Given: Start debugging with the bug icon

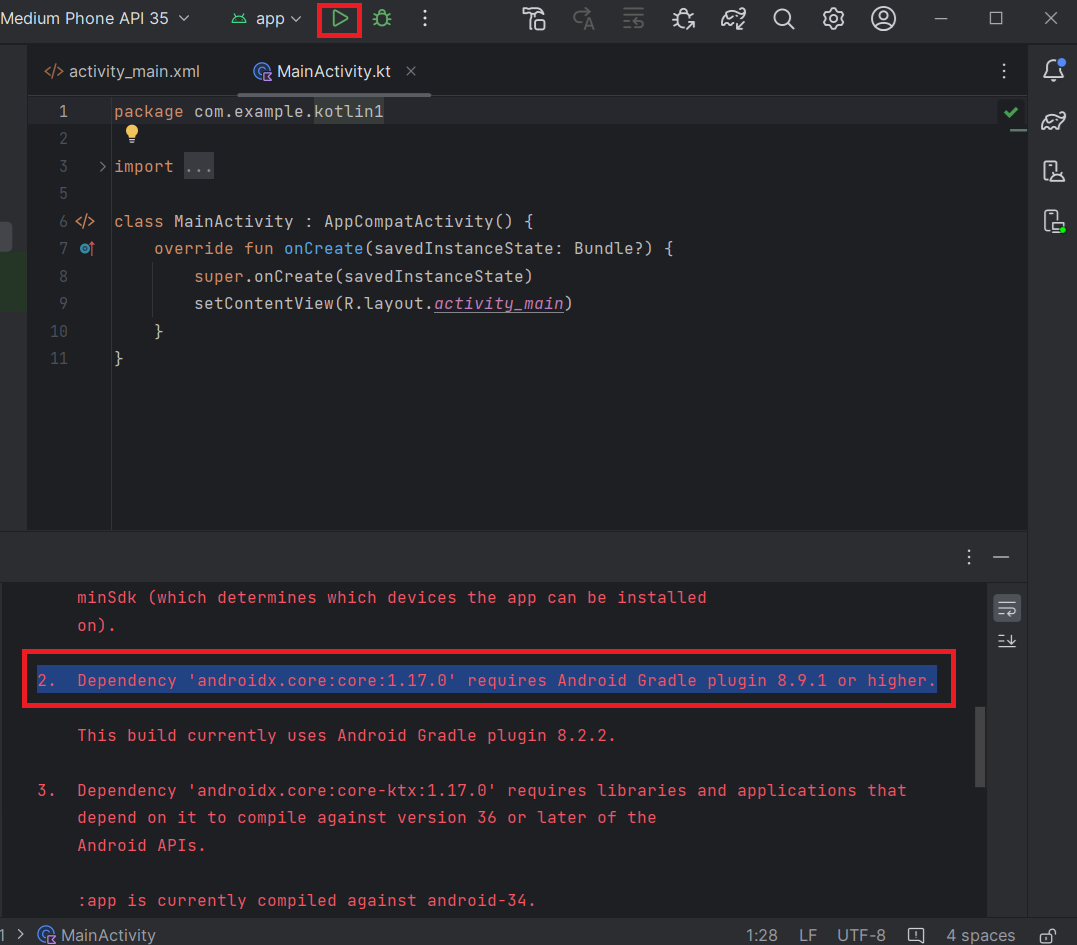Looking at the screenshot, I should click(x=382, y=19).
